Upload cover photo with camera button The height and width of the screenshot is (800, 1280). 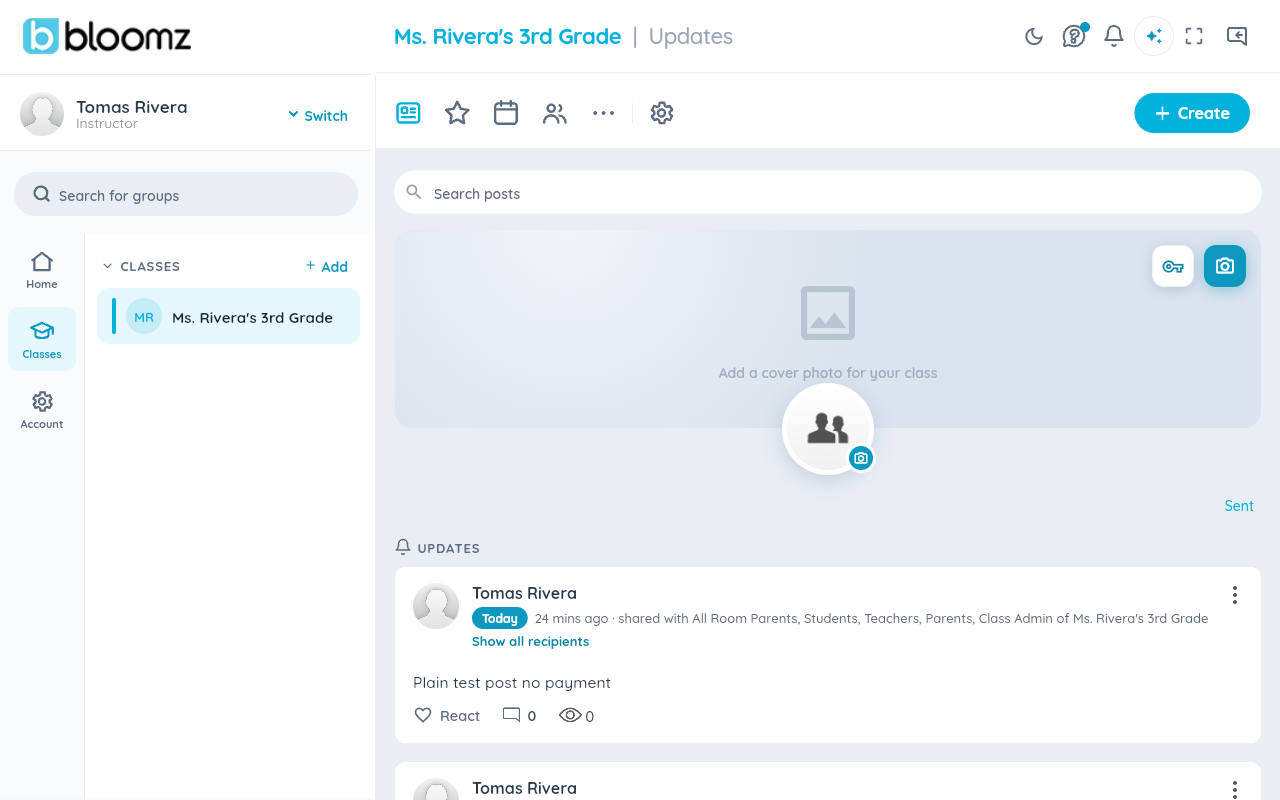1225,266
